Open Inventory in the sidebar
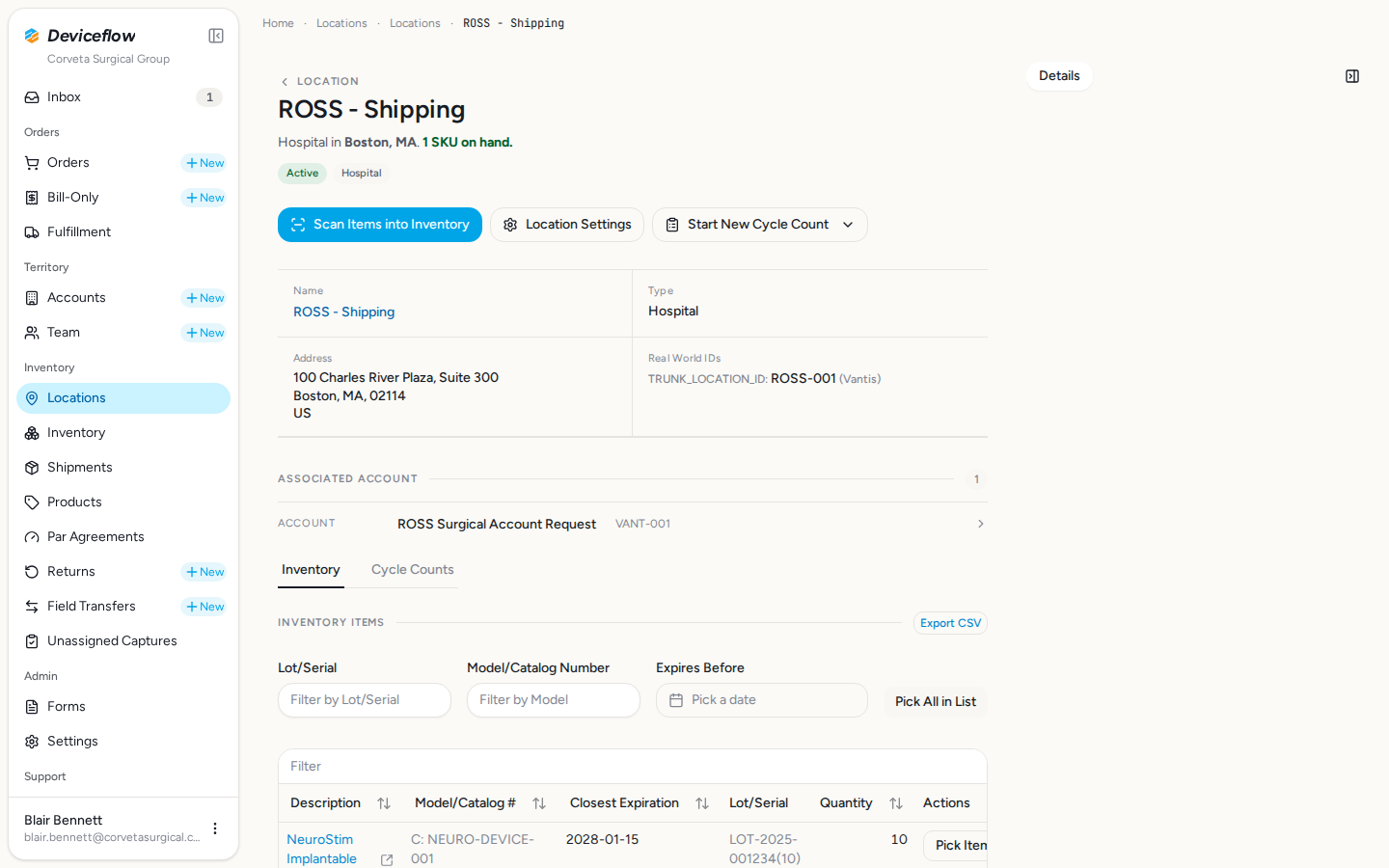 (123, 433)
